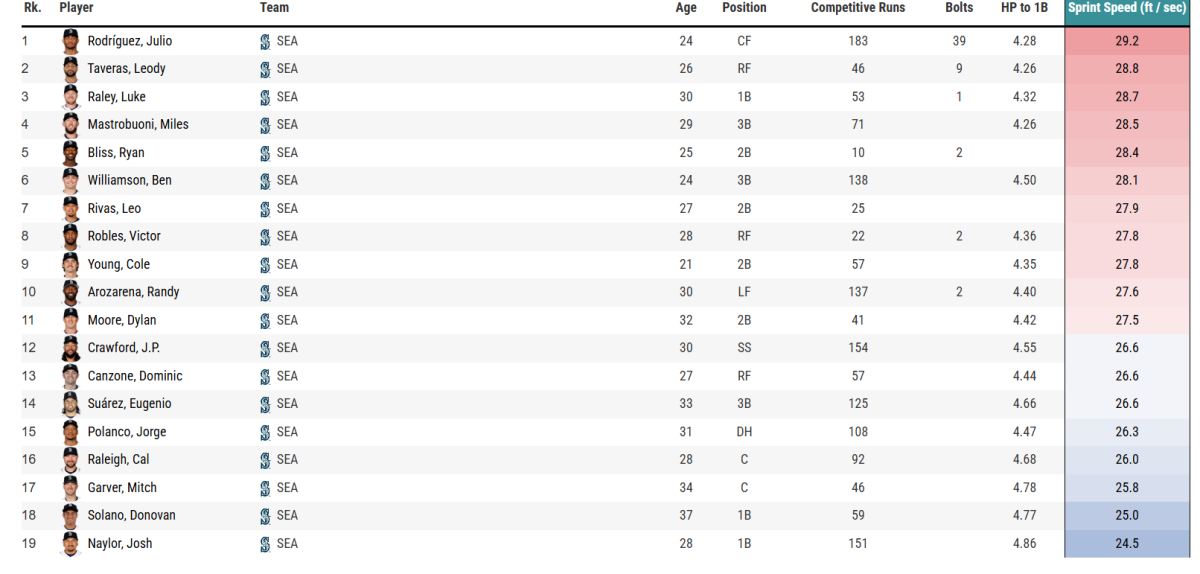Screen dimensions: 1200x574
Task: Sort by HP to 1B column header
Action: point(1023,8)
